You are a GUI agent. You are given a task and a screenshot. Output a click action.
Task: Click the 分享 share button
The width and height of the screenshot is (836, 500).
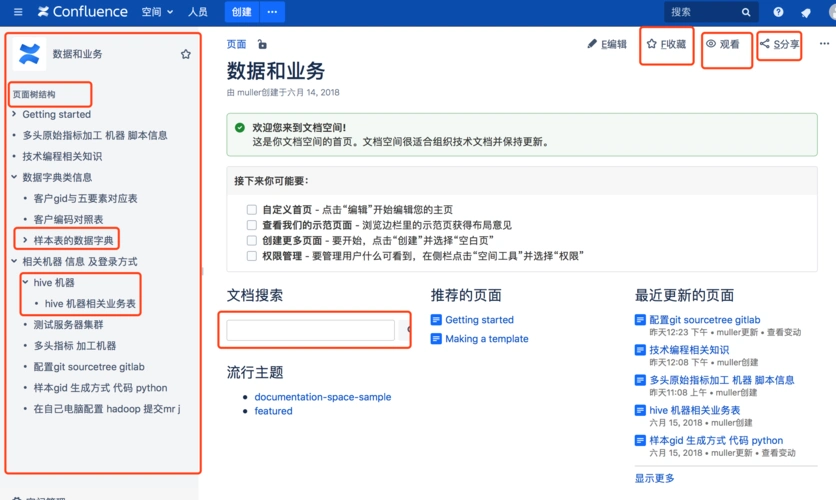779,44
